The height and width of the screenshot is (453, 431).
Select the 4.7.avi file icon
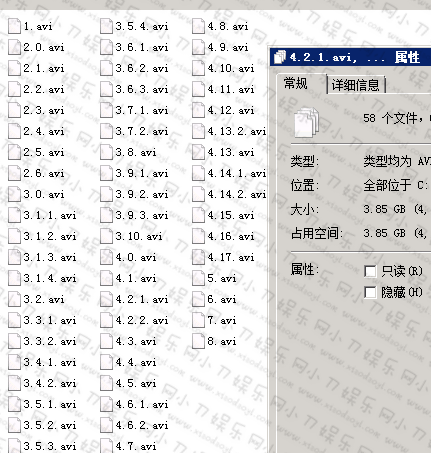pos(106,446)
